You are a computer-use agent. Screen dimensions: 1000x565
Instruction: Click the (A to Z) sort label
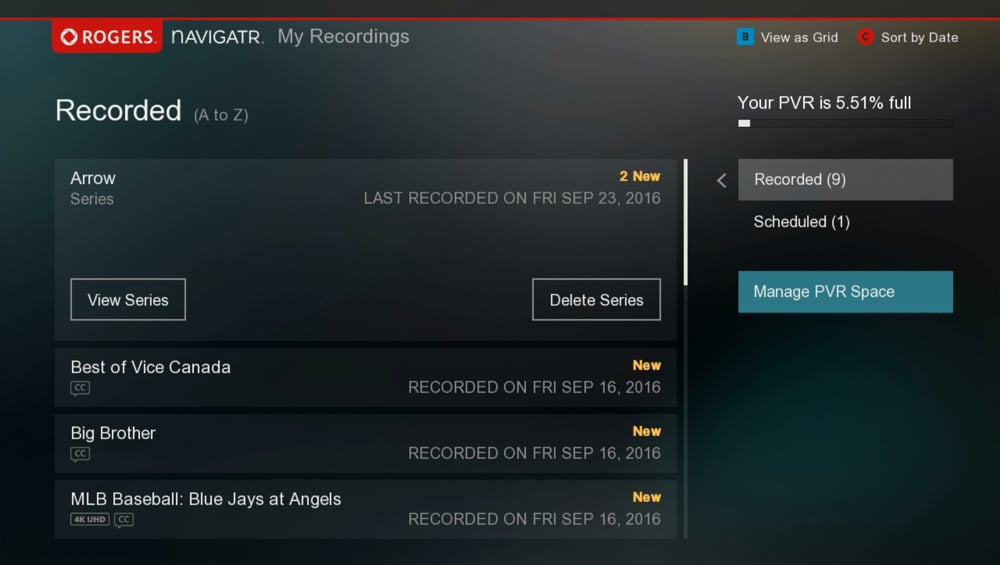point(221,115)
